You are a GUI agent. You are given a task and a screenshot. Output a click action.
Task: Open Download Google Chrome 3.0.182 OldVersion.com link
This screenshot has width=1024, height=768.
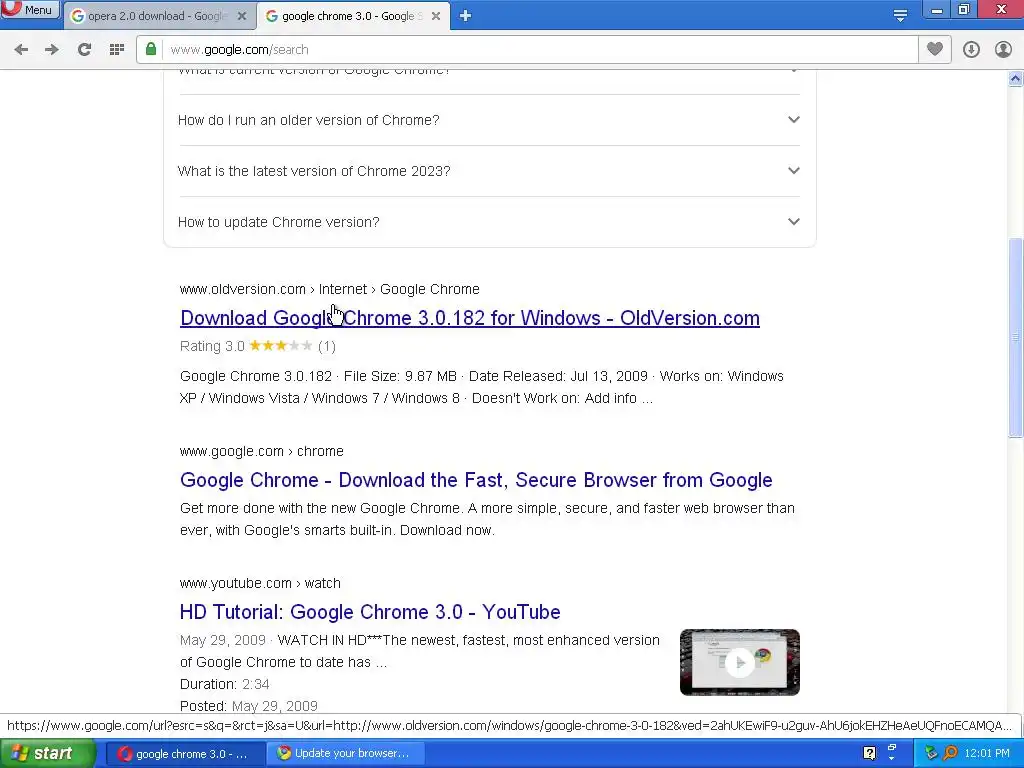coord(470,318)
